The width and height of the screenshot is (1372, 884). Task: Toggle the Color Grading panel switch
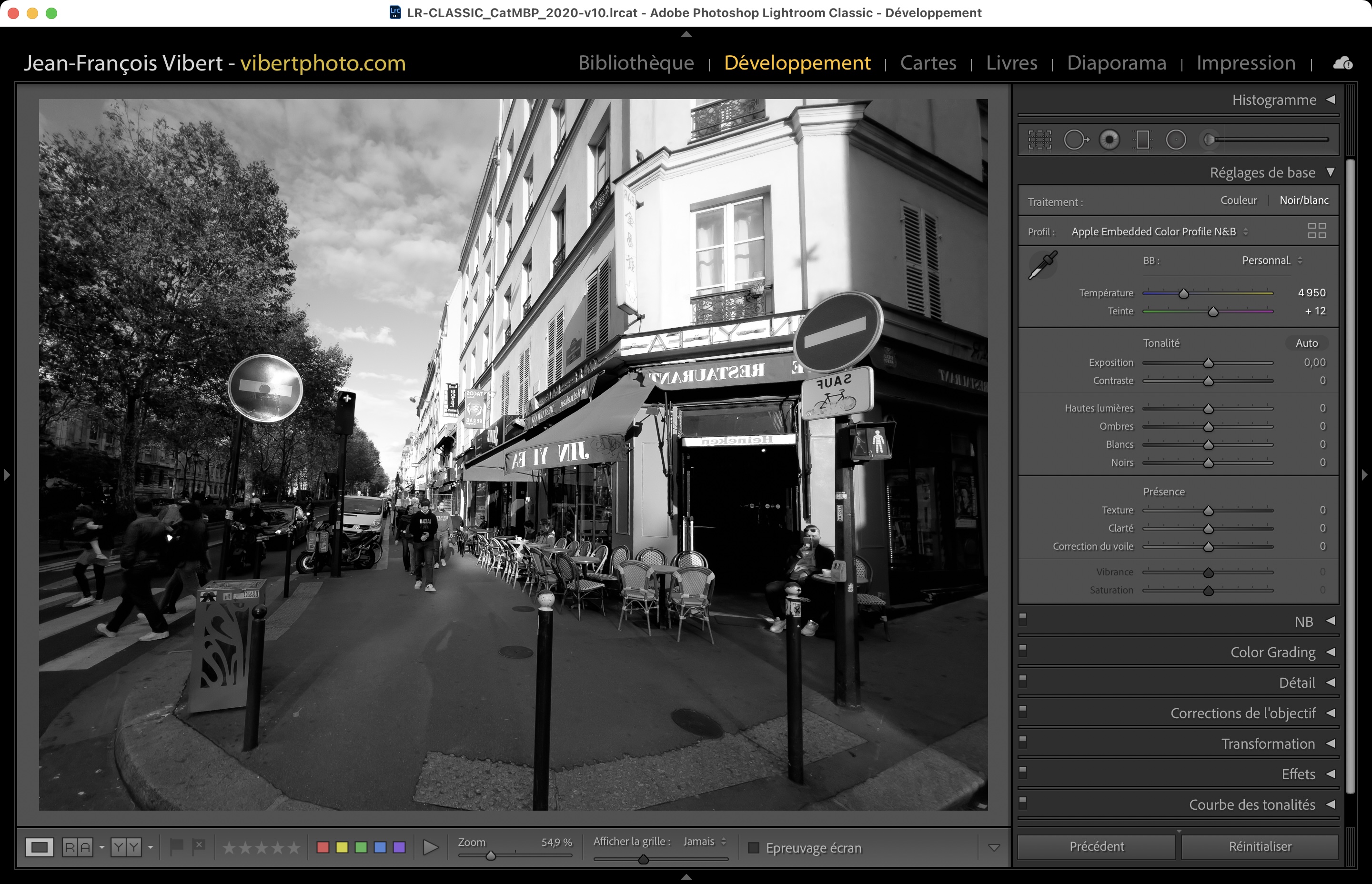[1022, 650]
